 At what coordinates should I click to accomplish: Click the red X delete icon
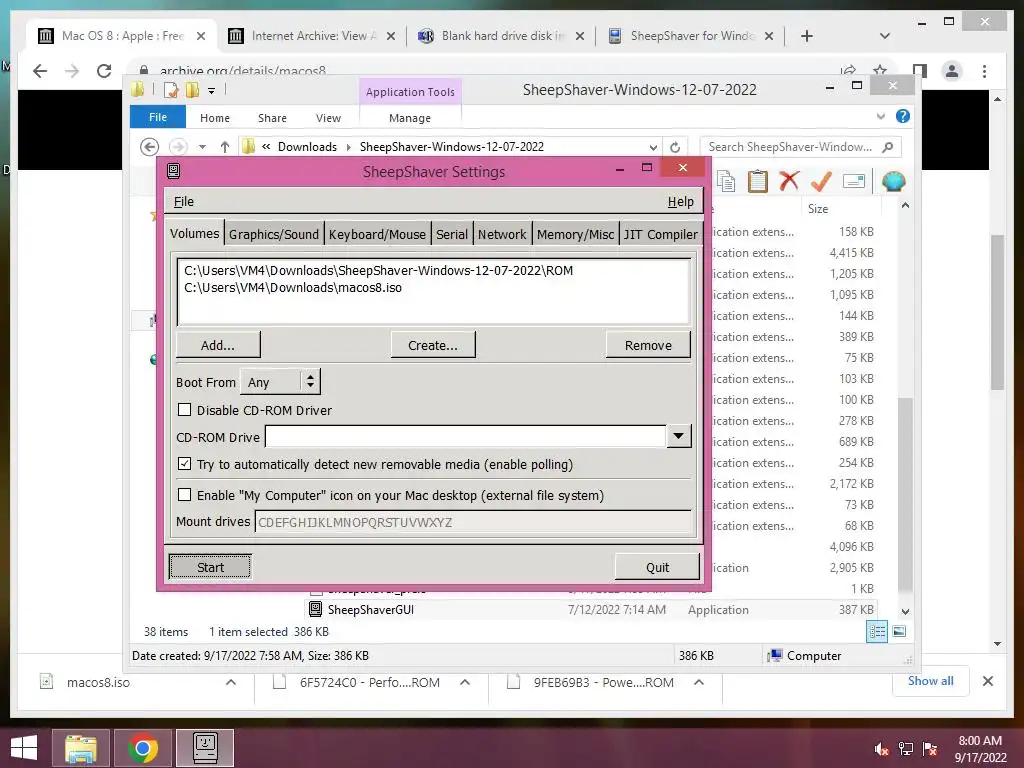coord(790,180)
